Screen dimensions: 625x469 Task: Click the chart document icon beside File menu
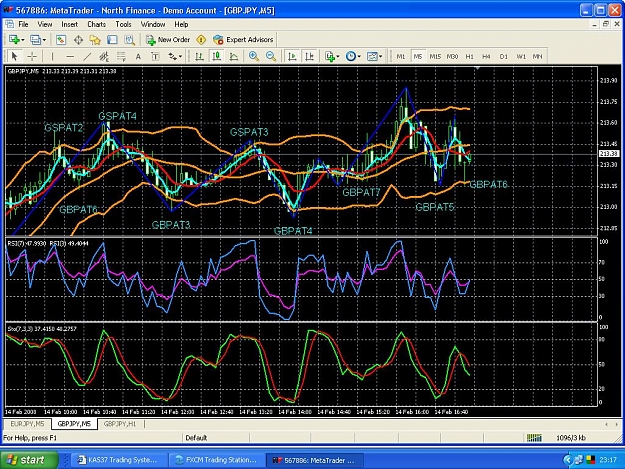coord(10,24)
